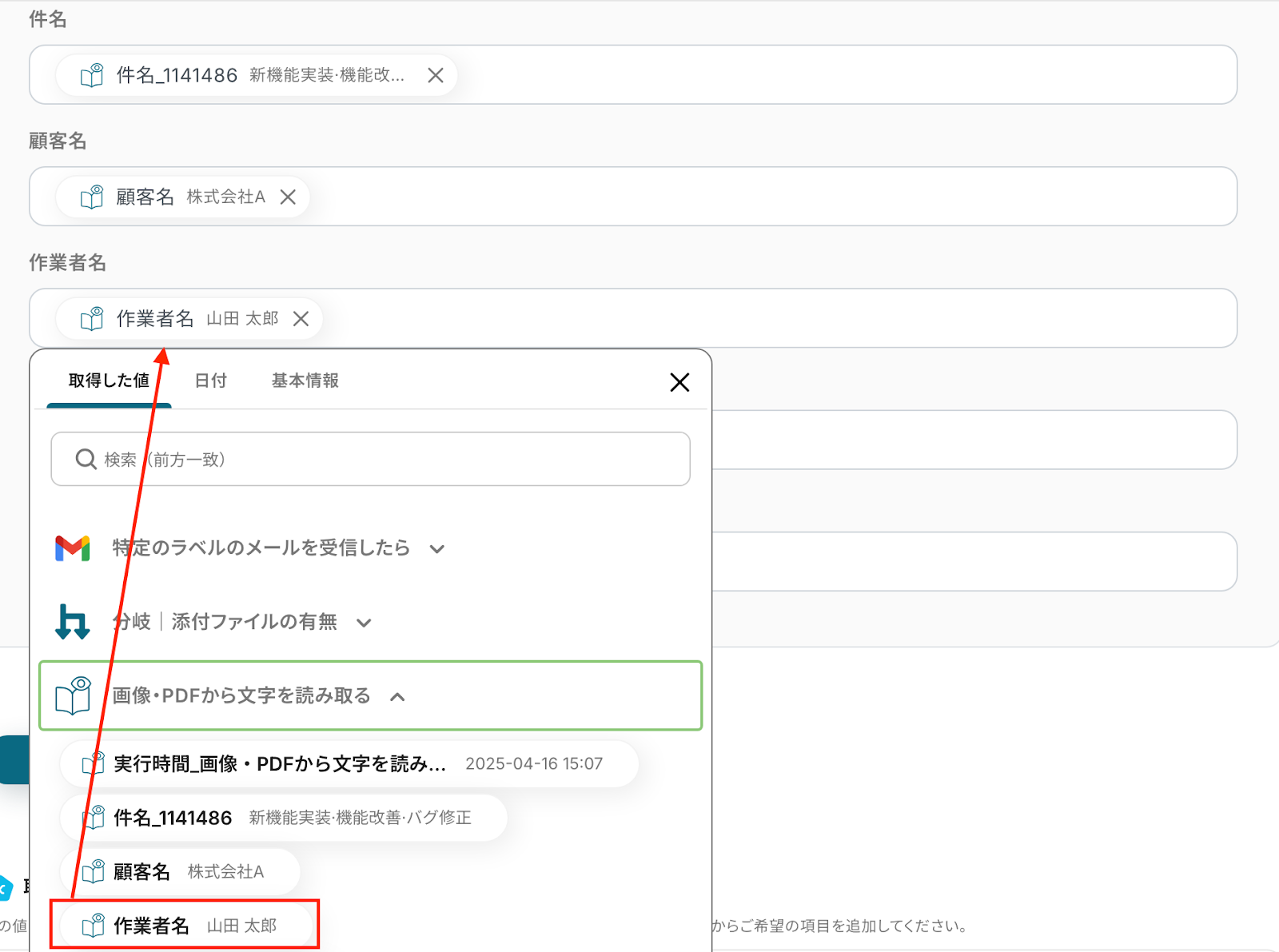The image size is (1279, 952).
Task: Remove the 作業者名 山田 太郎 chip
Action: [301, 319]
